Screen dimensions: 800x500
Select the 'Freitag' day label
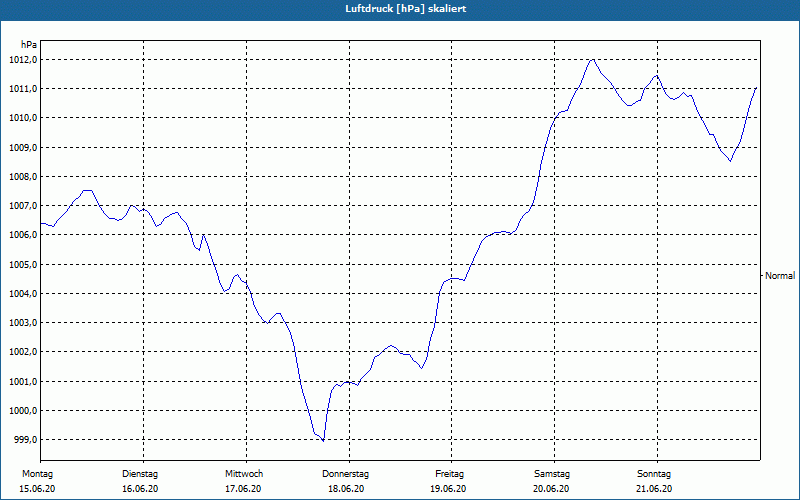(x=449, y=474)
